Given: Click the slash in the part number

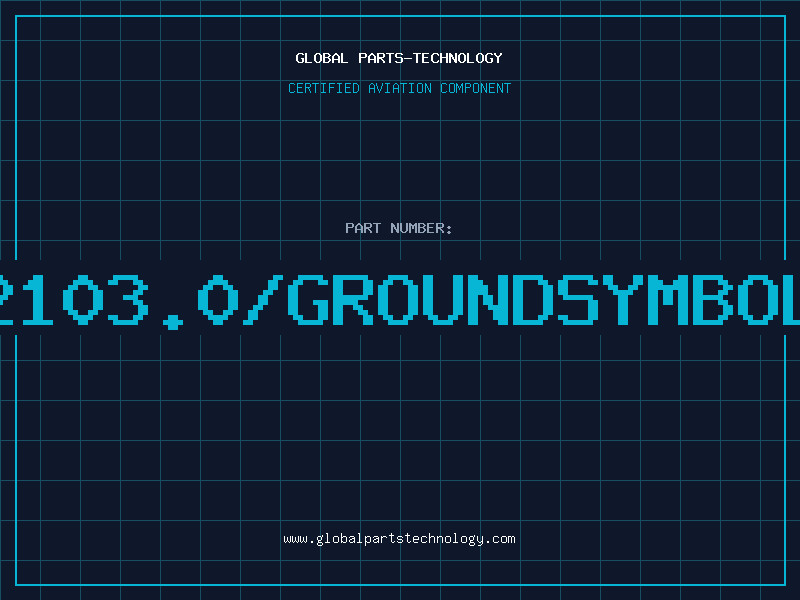Looking at the screenshot, I should pyautogui.click(x=266, y=298).
